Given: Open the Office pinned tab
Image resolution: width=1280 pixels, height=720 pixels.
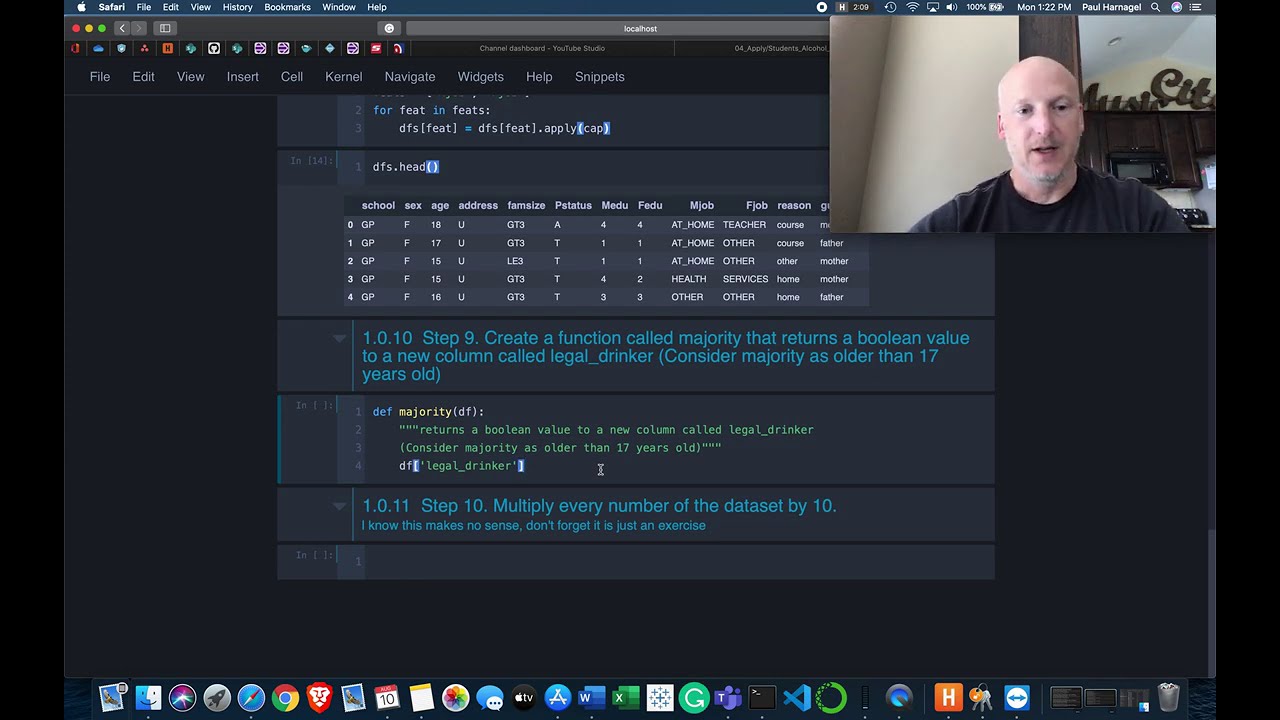Looking at the screenshot, I should [76, 48].
